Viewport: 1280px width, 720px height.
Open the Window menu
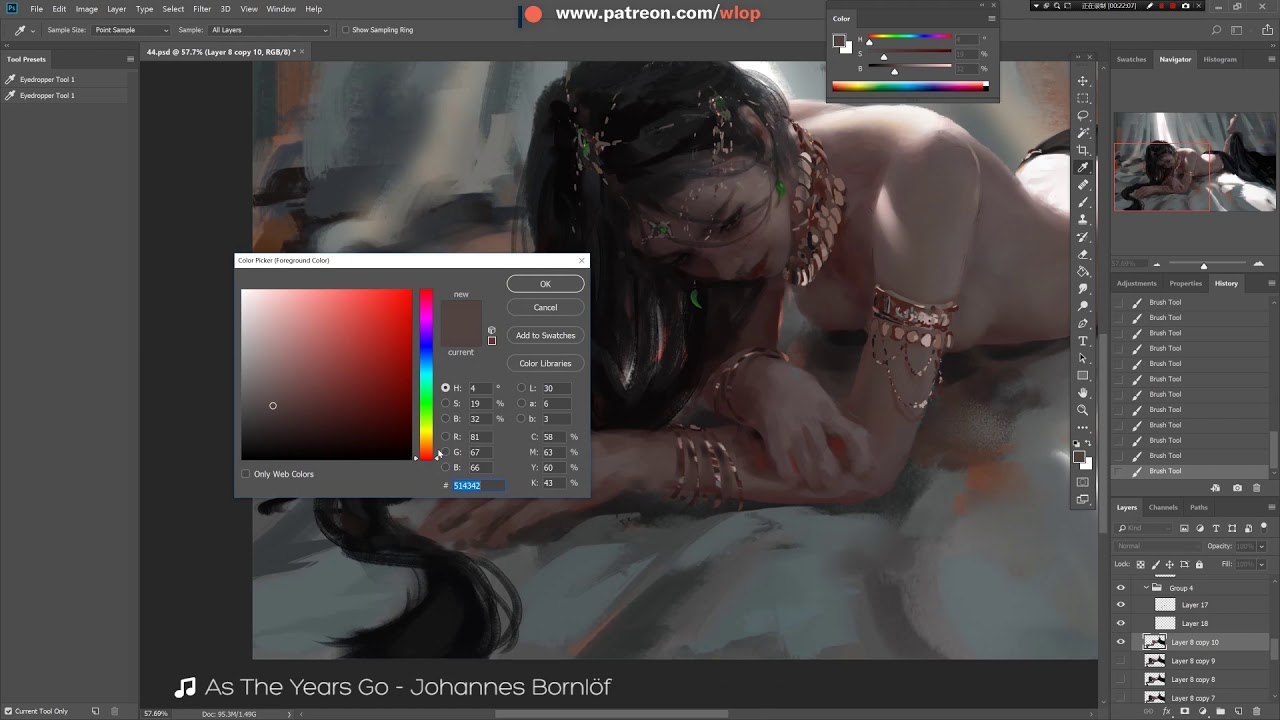coord(281,9)
